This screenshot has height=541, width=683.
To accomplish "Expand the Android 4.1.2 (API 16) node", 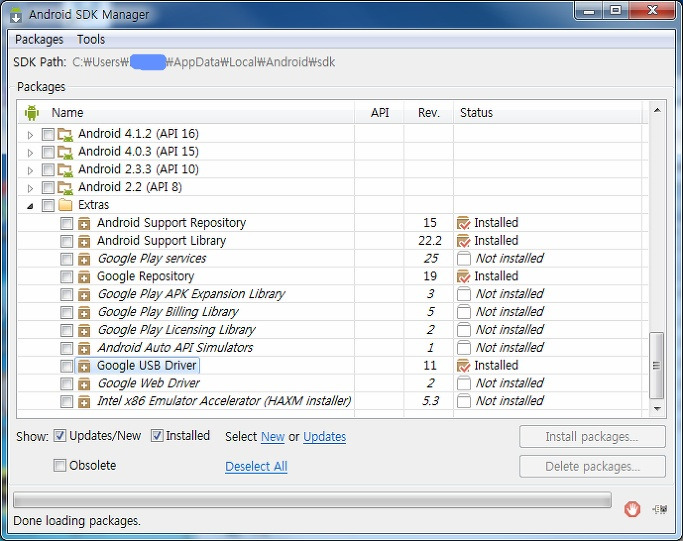I will click(30, 135).
